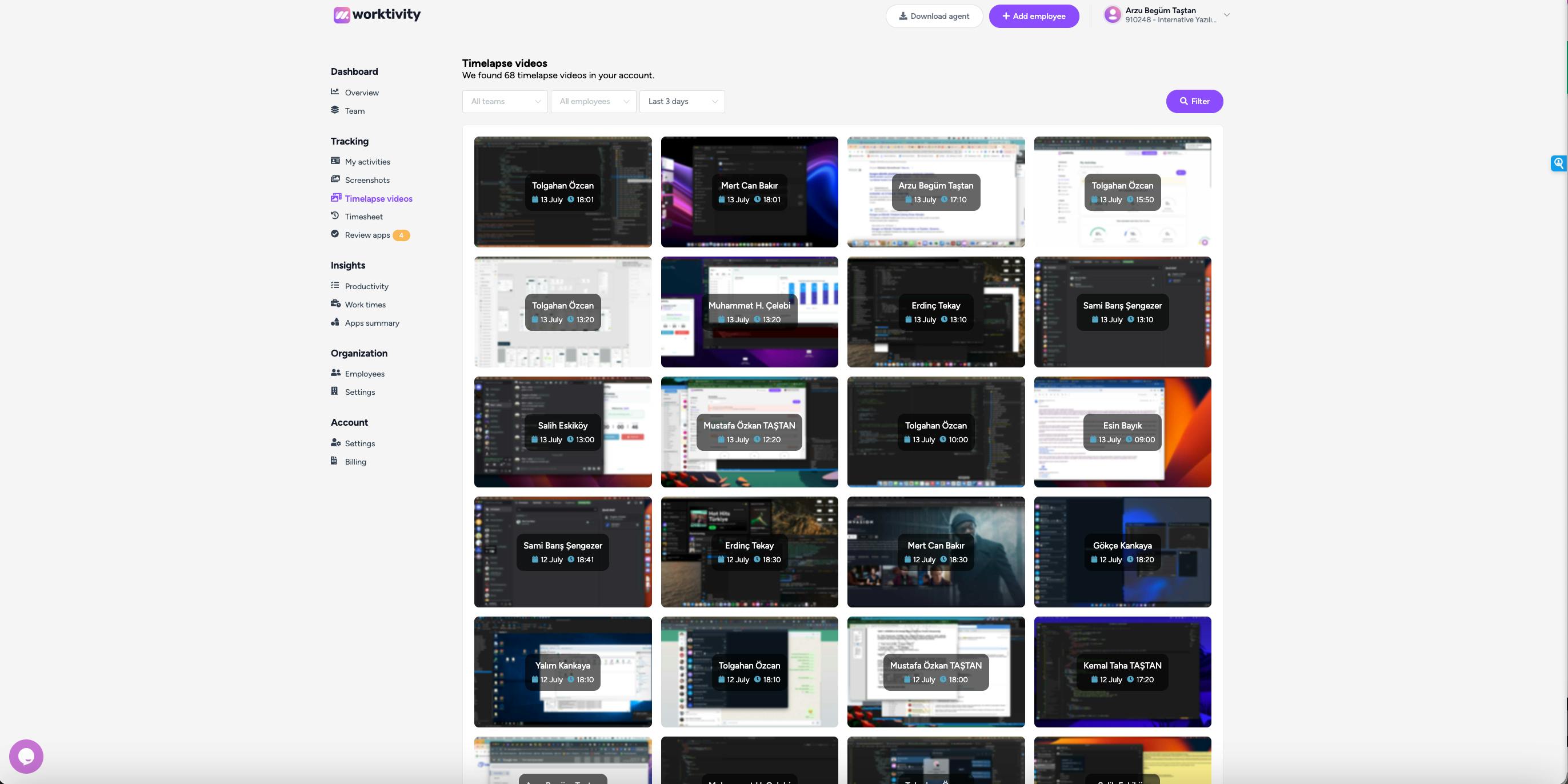Open the Productivity link

(366, 286)
